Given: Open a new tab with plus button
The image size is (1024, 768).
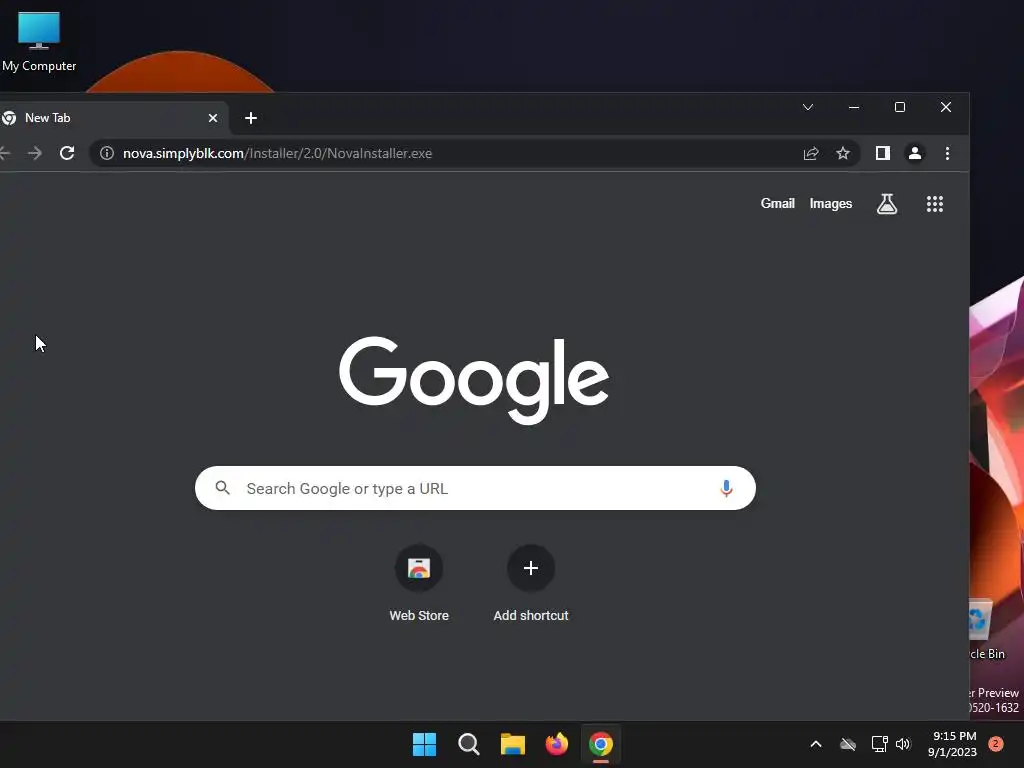Looking at the screenshot, I should 251,118.
